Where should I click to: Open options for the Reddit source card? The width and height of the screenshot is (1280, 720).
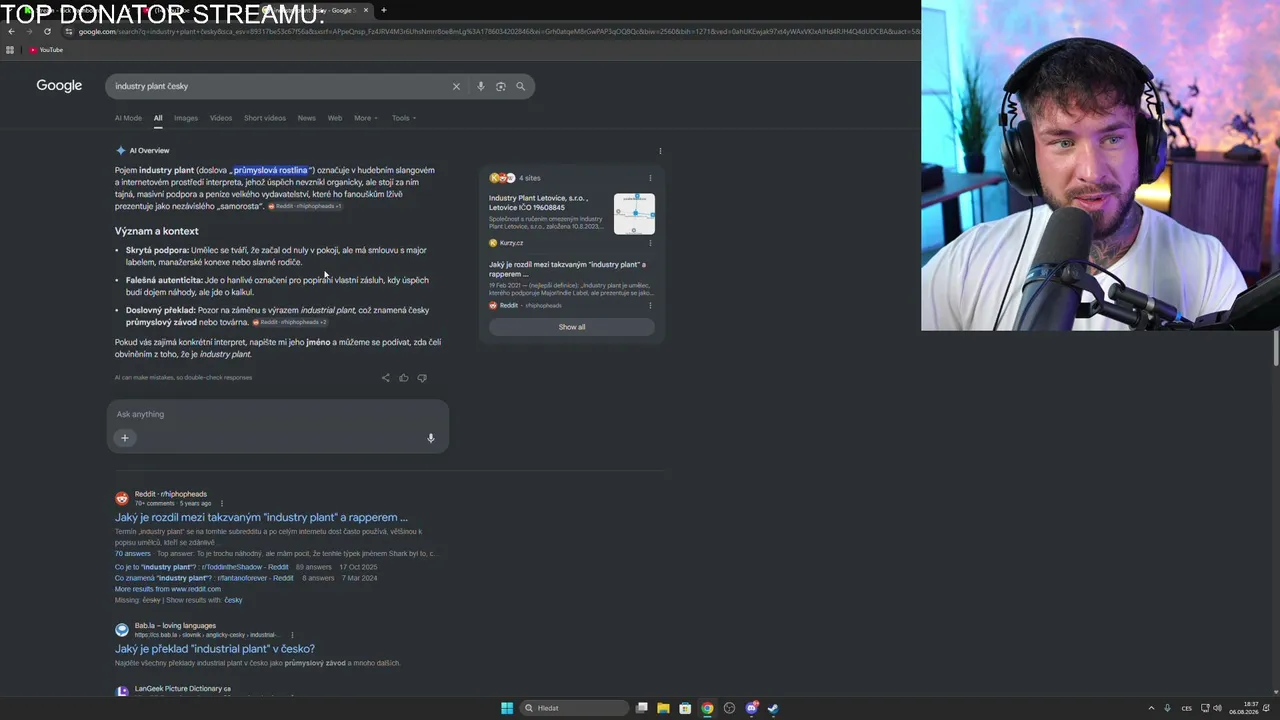click(x=650, y=305)
